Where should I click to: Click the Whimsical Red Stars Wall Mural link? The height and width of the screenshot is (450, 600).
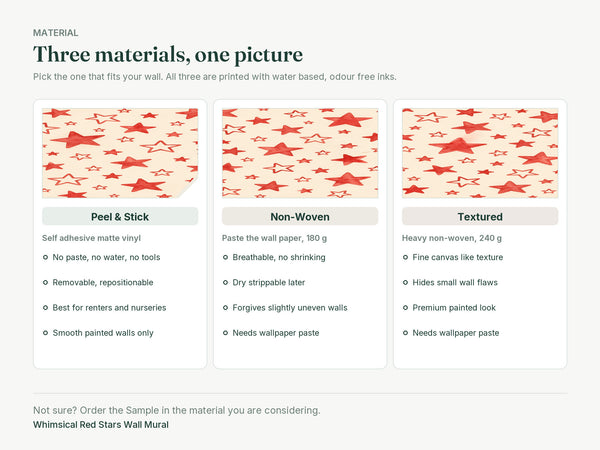coord(101,425)
